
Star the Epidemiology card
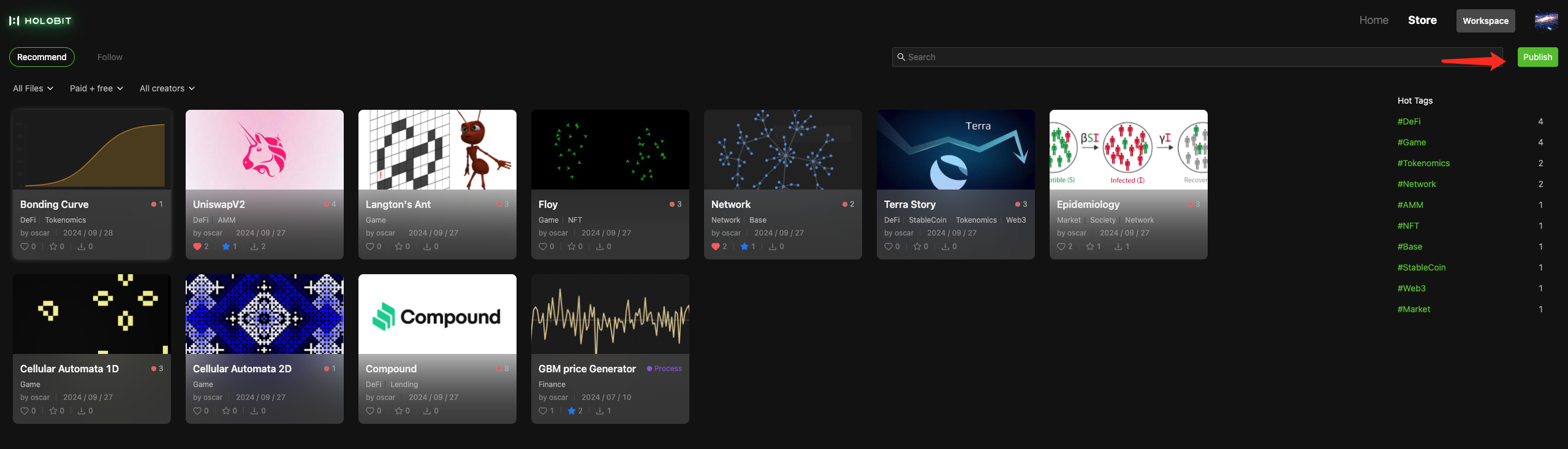1089,247
